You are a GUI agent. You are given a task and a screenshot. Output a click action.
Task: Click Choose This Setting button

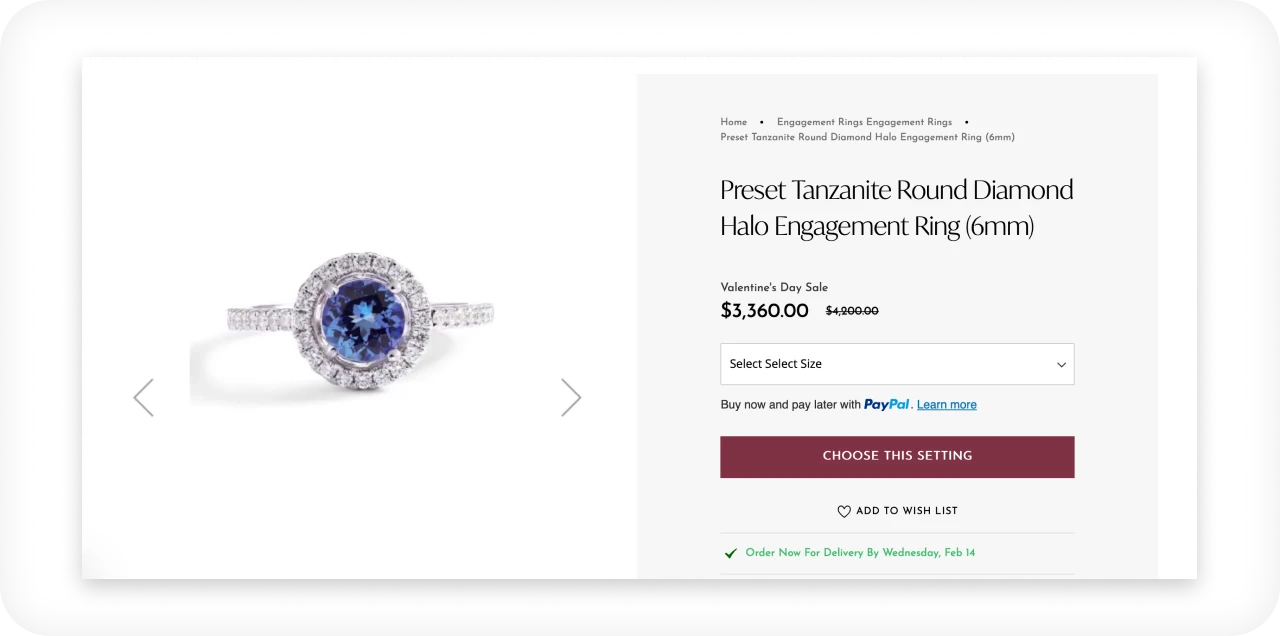tap(897, 457)
